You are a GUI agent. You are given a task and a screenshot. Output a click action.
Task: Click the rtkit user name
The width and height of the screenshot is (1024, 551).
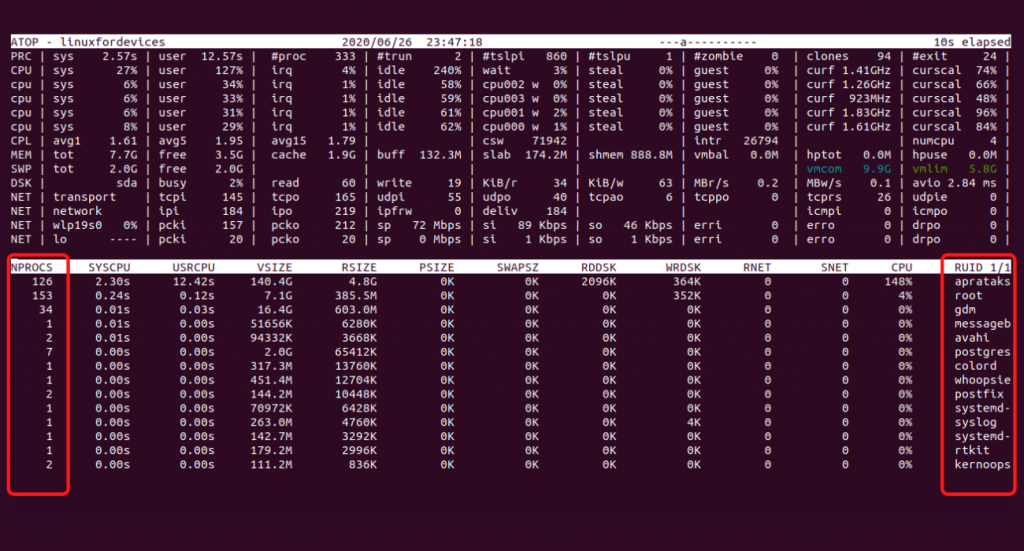(972, 450)
